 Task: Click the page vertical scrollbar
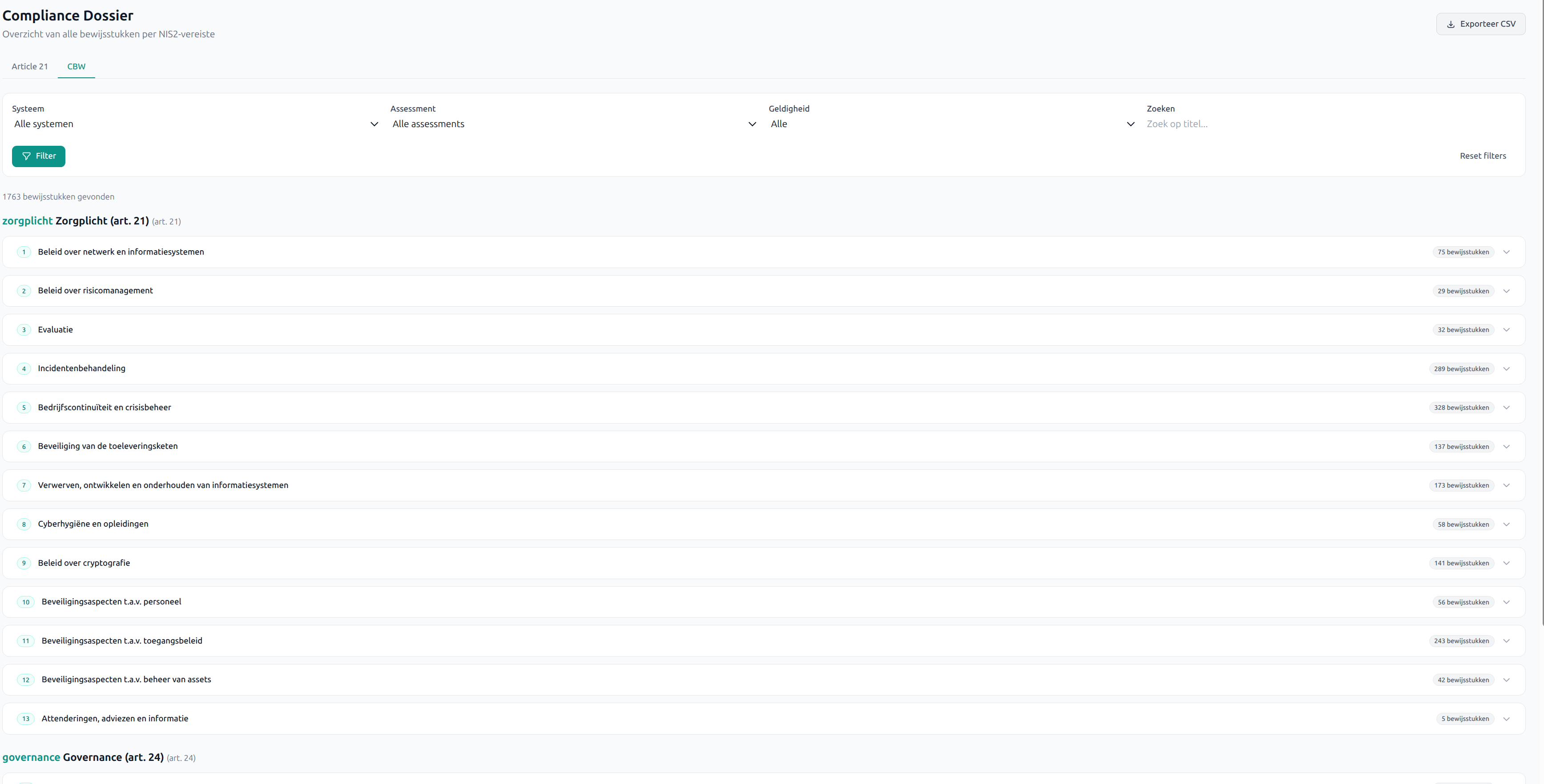1542,312
